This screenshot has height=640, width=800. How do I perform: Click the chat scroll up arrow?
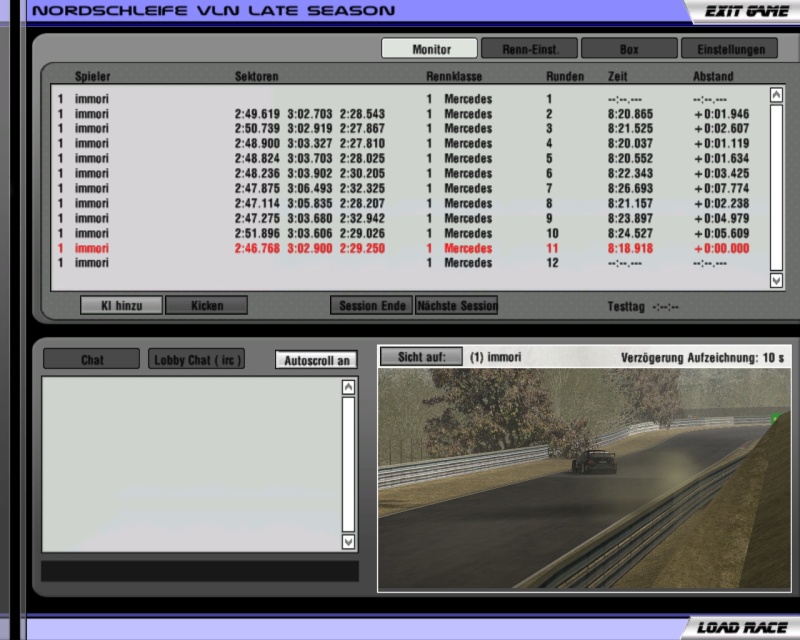click(348, 386)
